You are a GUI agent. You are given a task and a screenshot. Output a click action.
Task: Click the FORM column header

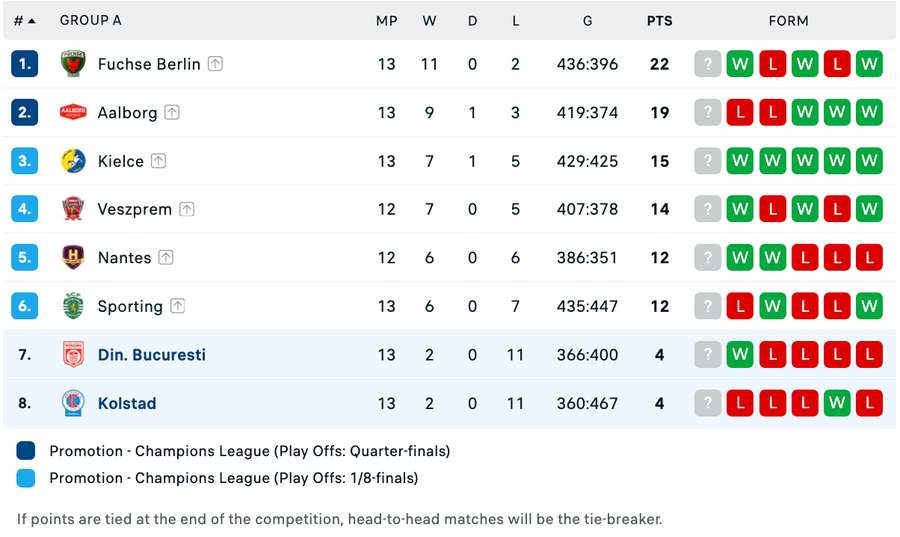pos(788,20)
